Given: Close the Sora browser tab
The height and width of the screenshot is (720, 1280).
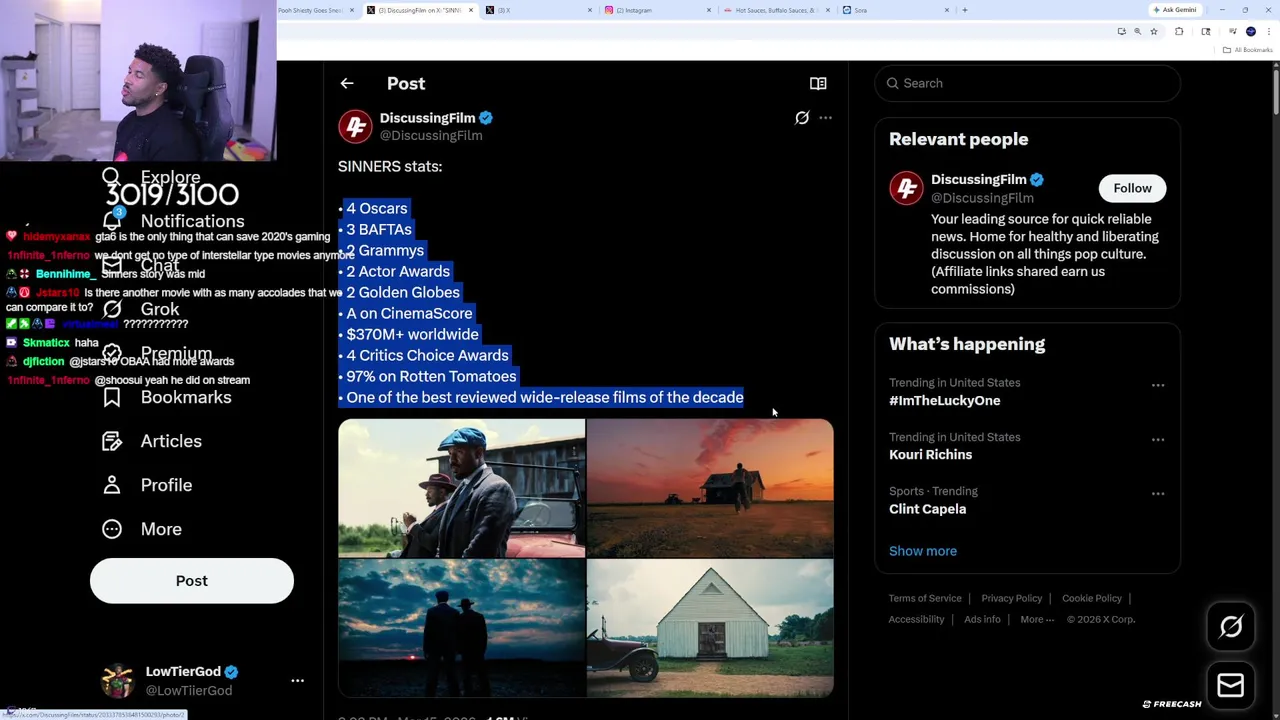Looking at the screenshot, I should point(947,10).
